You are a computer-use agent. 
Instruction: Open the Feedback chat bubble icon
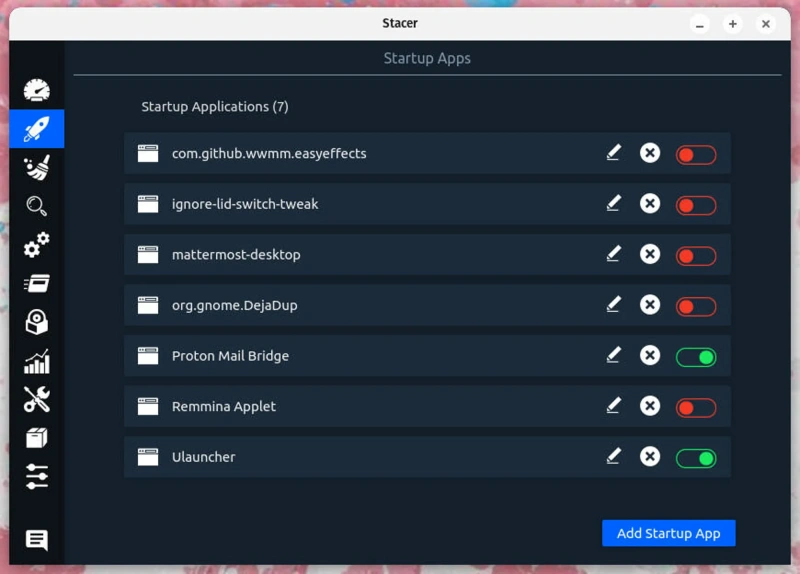(x=37, y=541)
